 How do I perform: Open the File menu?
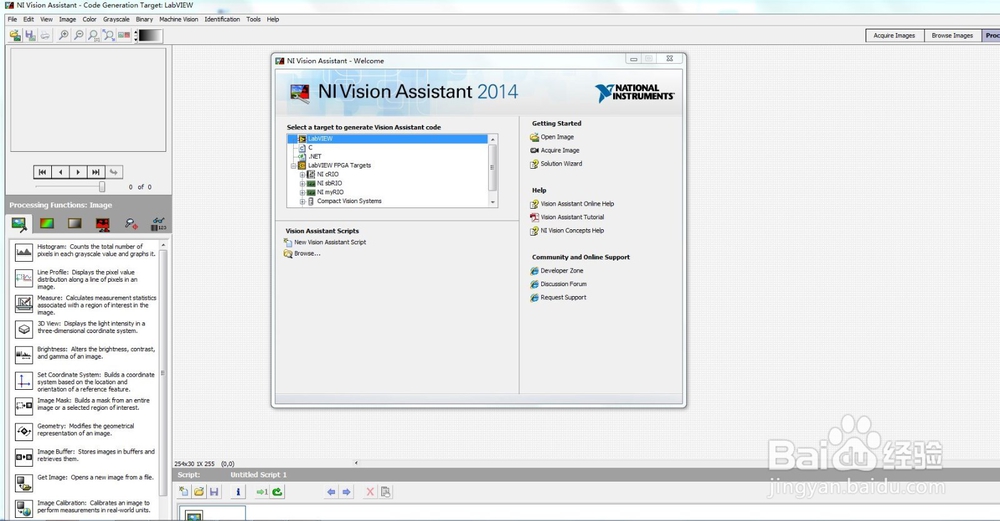point(12,19)
